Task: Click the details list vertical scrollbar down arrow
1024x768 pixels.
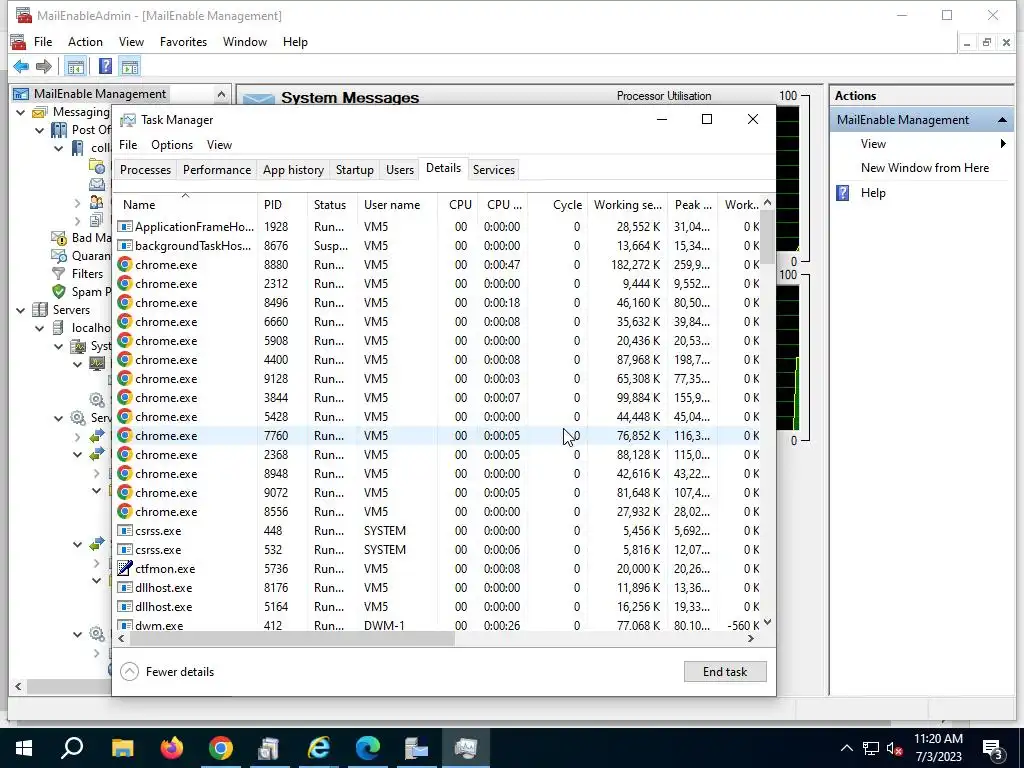Action: (767, 622)
